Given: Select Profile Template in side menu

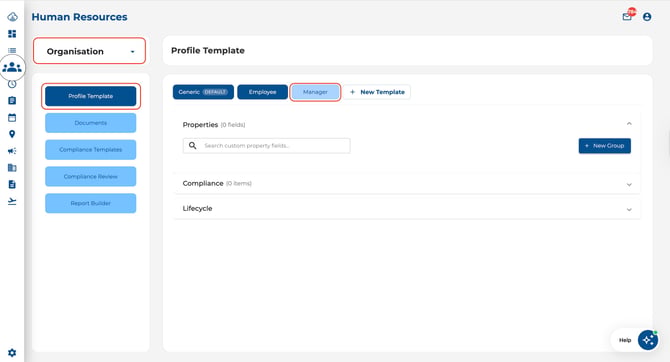Looking at the screenshot, I should click(x=91, y=96).
